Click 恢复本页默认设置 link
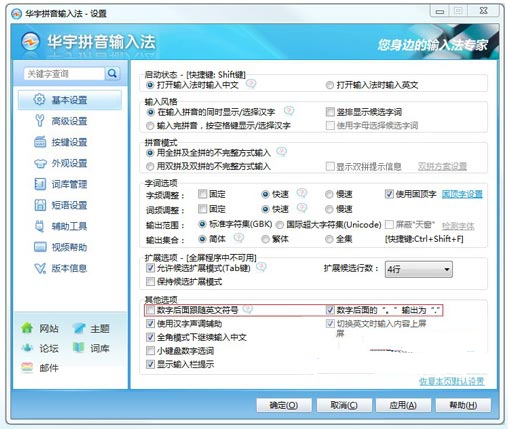Screen dimensions: 508x429 (452, 381)
